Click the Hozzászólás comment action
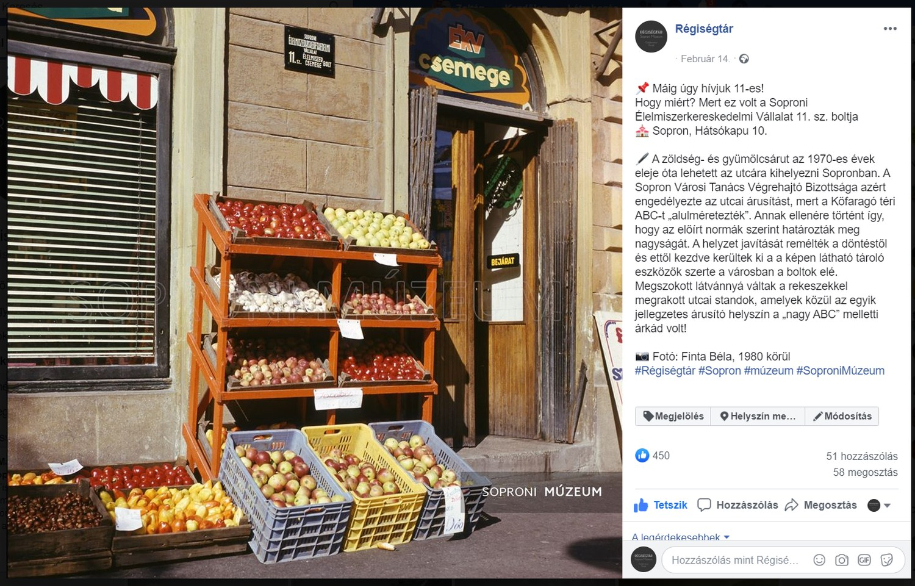Screen dimensions: 915x586 coord(738,505)
